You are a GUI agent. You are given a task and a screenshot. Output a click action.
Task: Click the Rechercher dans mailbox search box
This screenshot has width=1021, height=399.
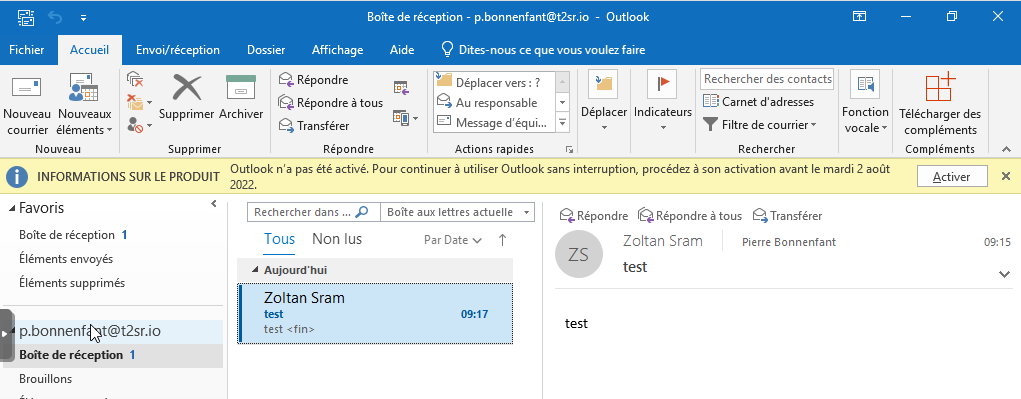313,212
